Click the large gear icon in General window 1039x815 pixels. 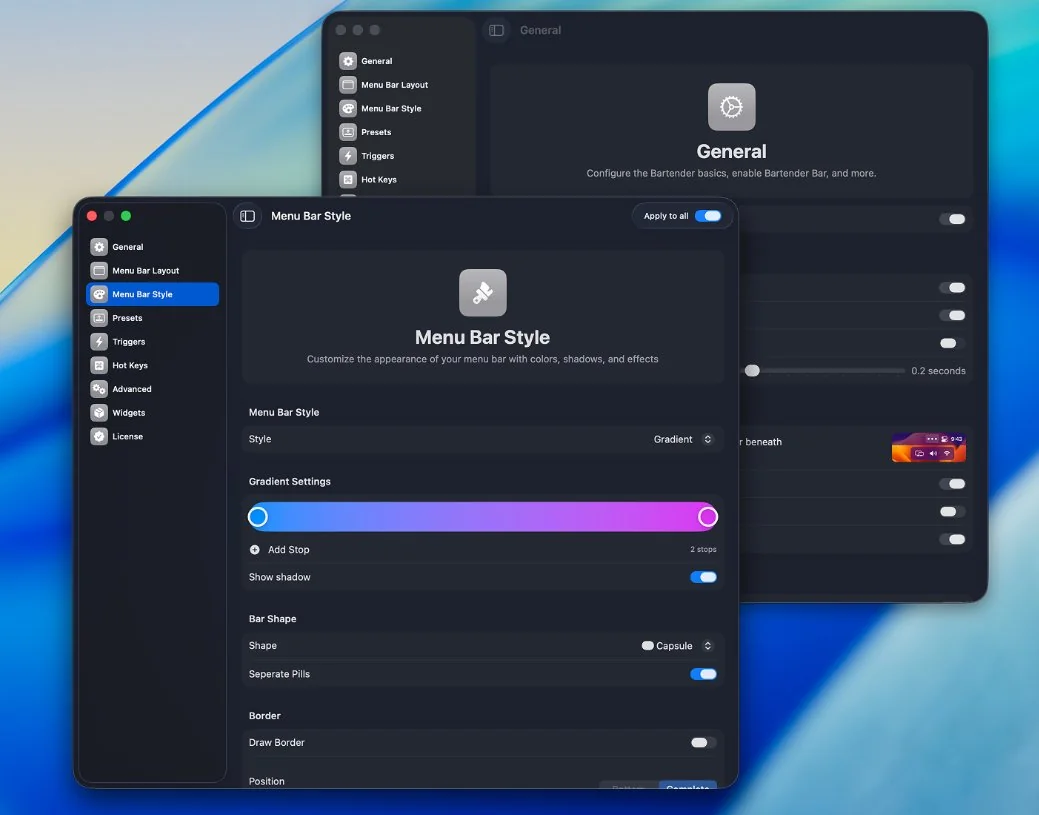pyautogui.click(x=732, y=107)
